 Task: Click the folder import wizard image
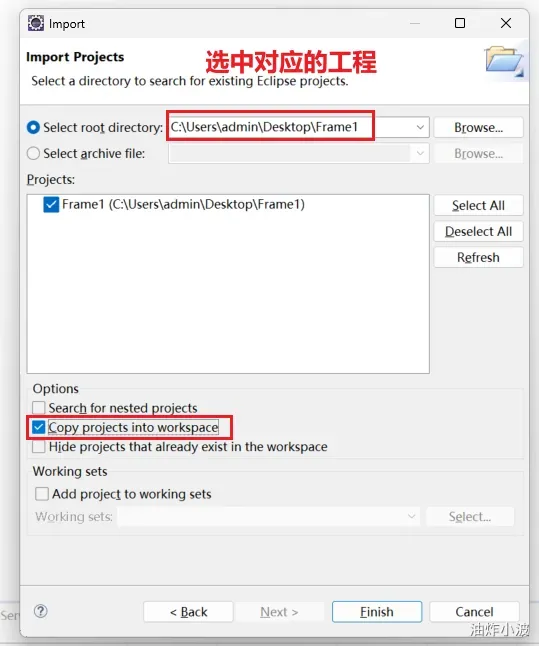[504, 62]
